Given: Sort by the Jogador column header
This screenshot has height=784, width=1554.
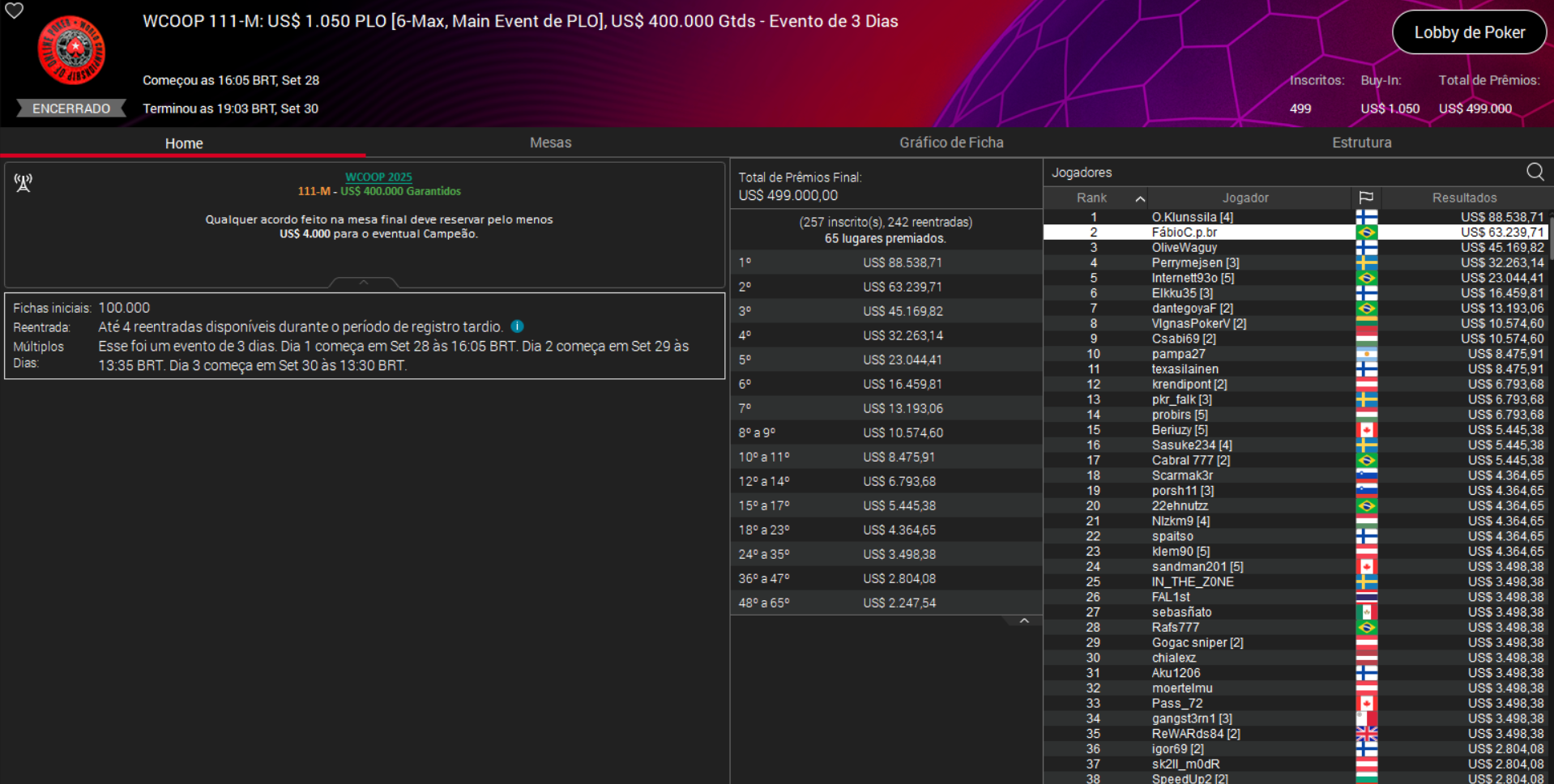Looking at the screenshot, I should pos(1244,198).
